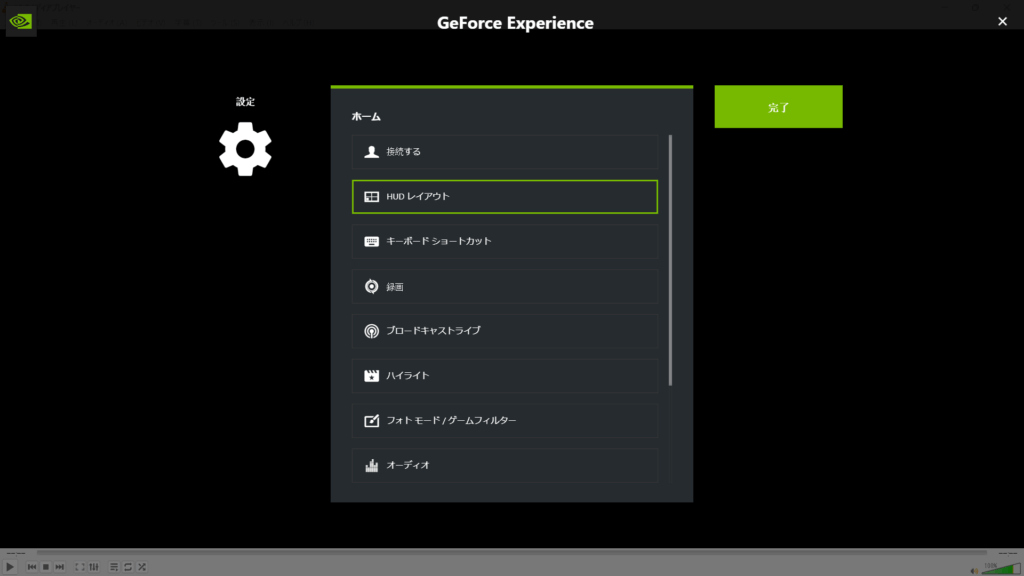
Task: Click the clapperboard icon beside ハイライト
Action: (x=372, y=376)
